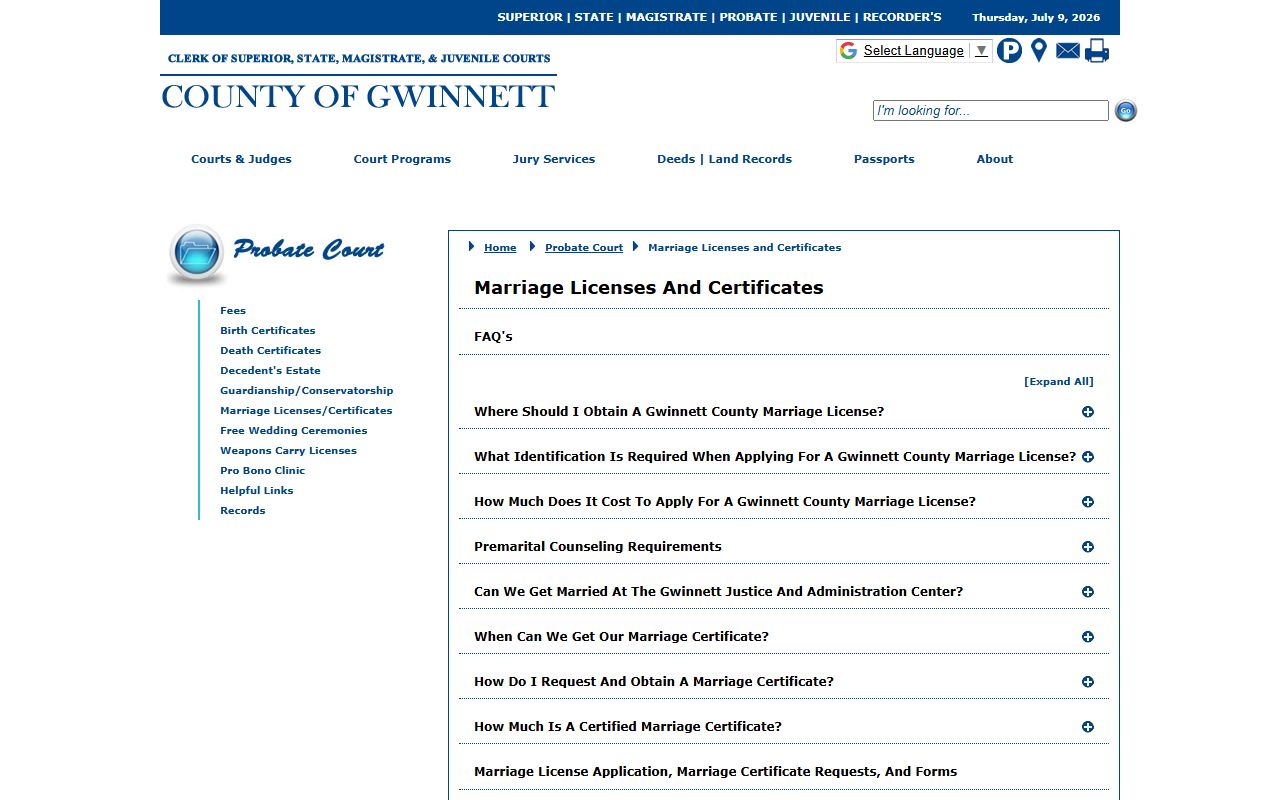Open Weapons Carry Licenses sidebar link
Viewport: 1280px width, 800px height.
point(288,450)
